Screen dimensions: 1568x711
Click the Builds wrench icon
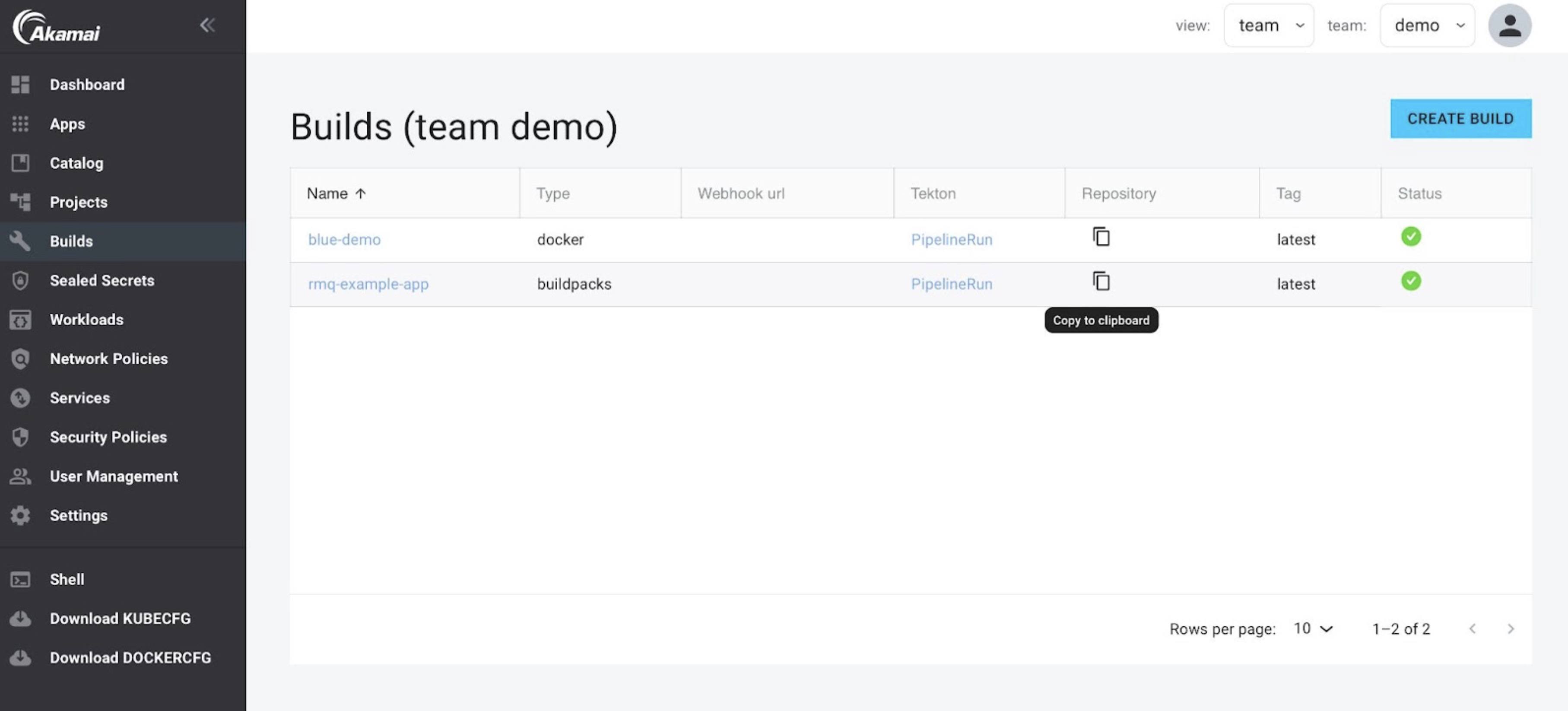(20, 241)
